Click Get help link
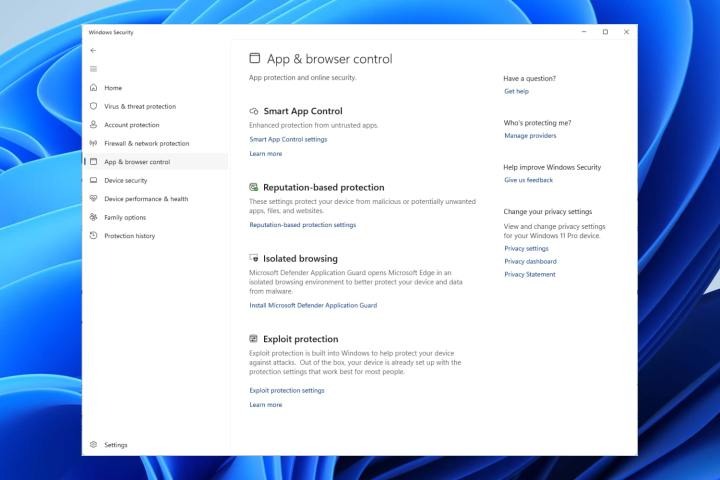Image resolution: width=720 pixels, height=480 pixels. pyautogui.click(x=517, y=91)
